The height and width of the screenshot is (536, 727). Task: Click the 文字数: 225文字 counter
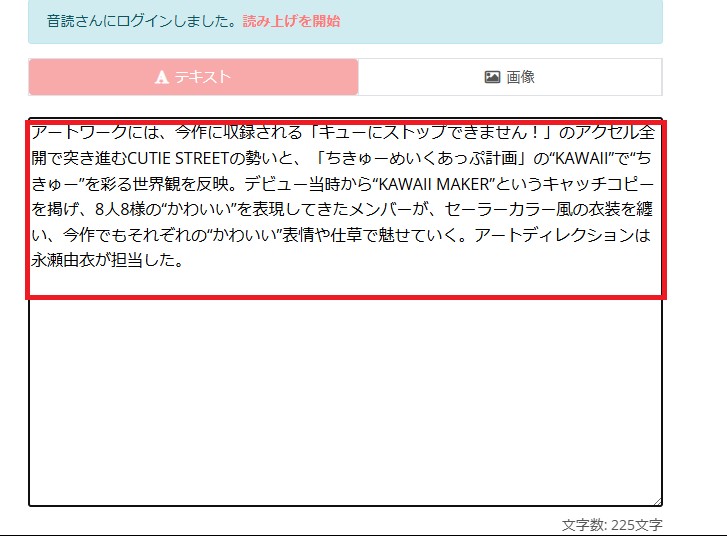(612, 525)
